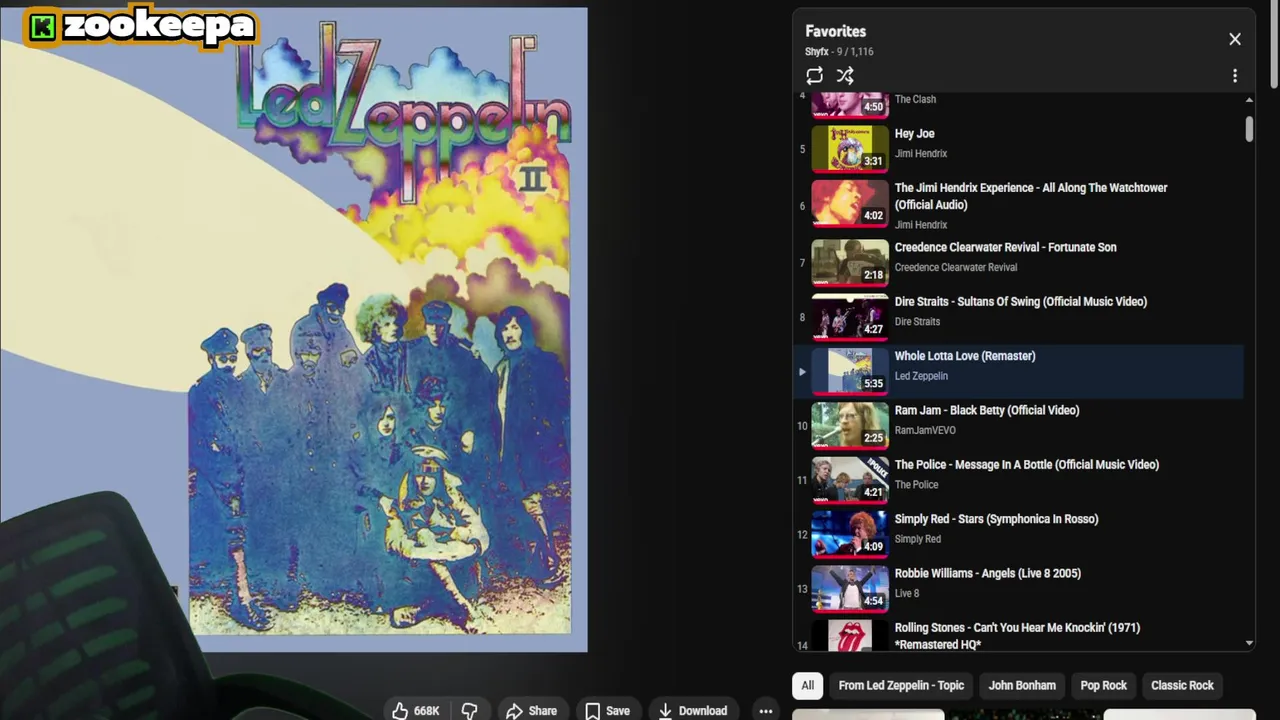The height and width of the screenshot is (720, 1280).
Task: Click Ram Jam - Black Betty title
Action: coord(986,410)
